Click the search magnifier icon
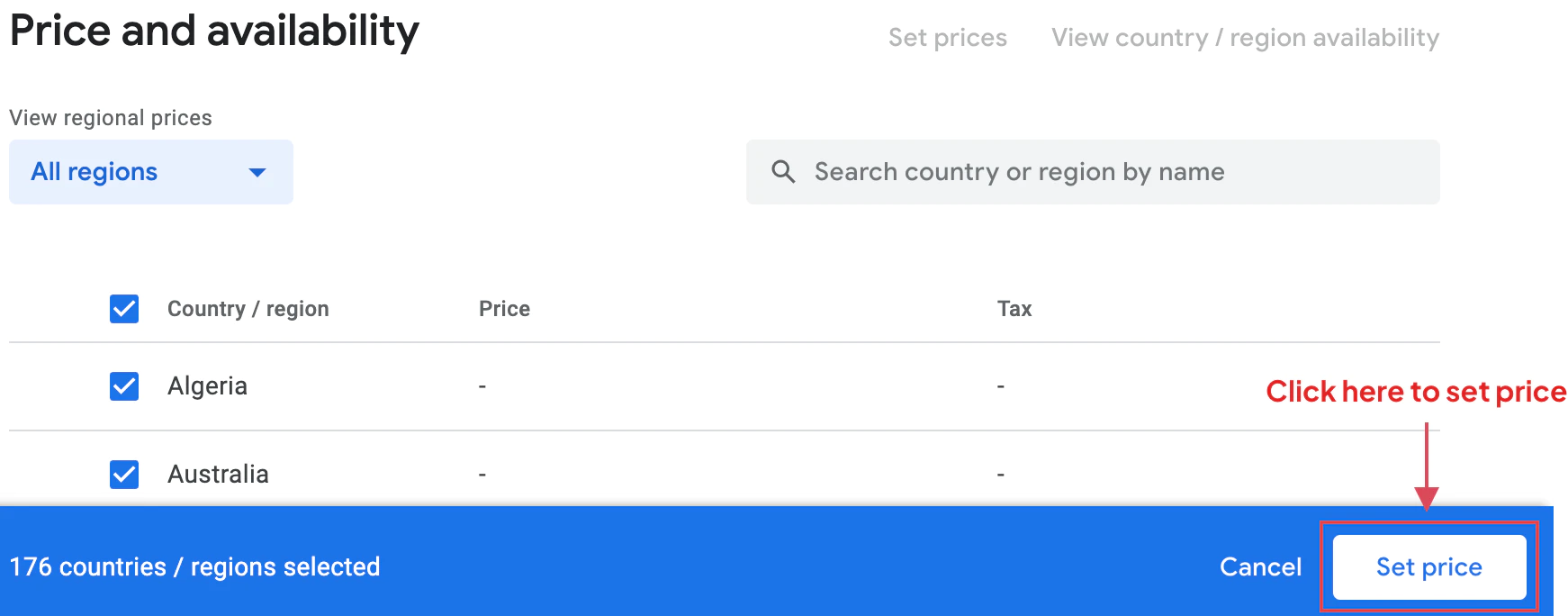 tap(783, 171)
